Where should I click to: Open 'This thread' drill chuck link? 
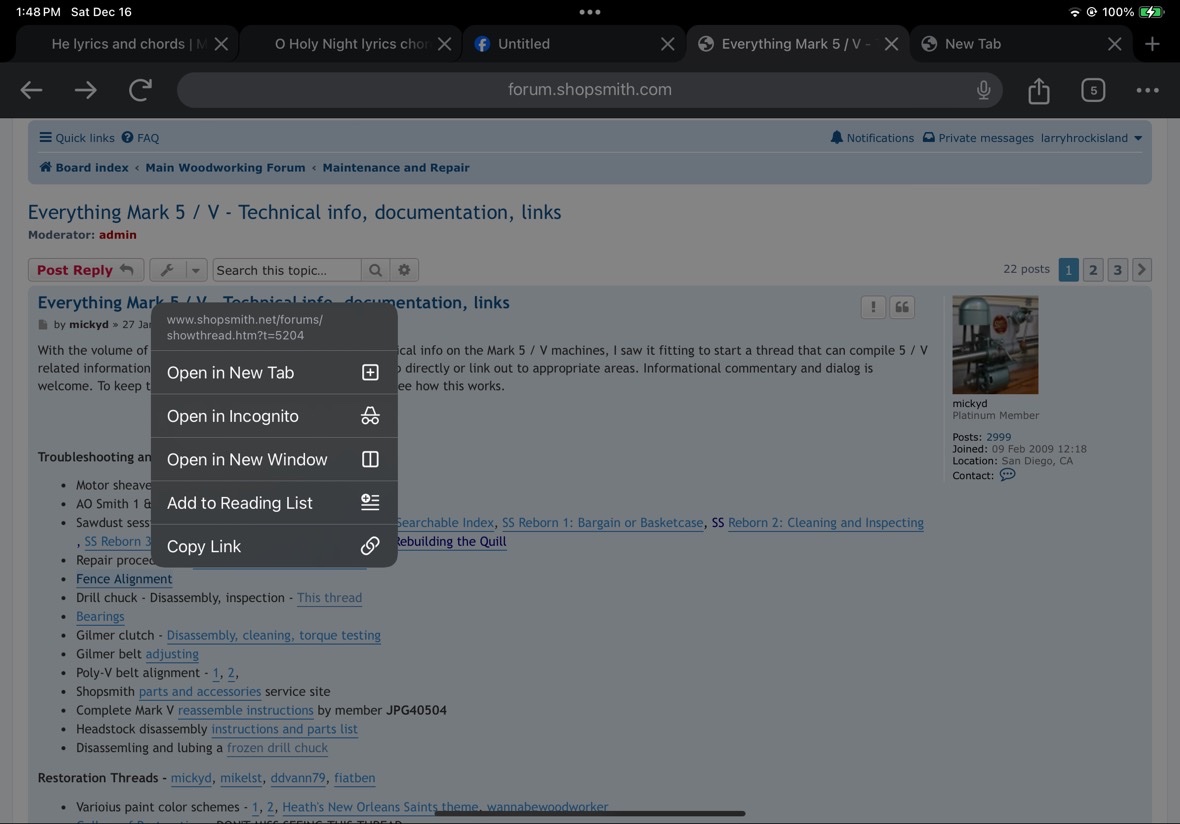tap(329, 597)
